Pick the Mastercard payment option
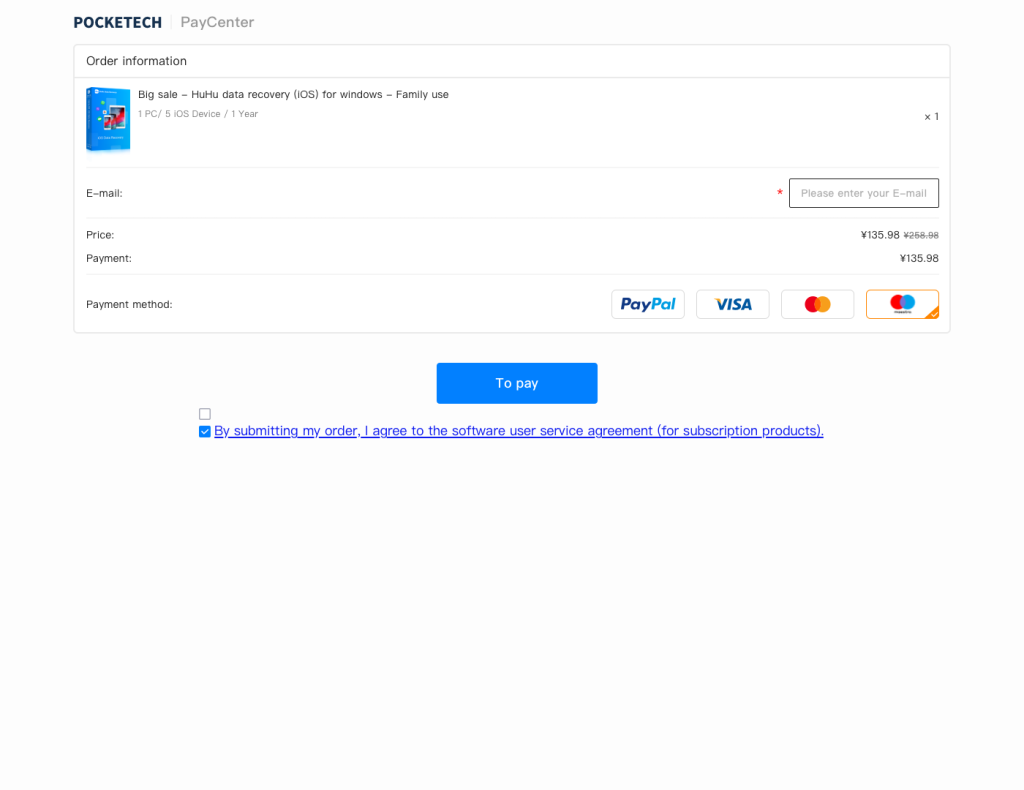The width and height of the screenshot is (1024, 790). (817, 304)
